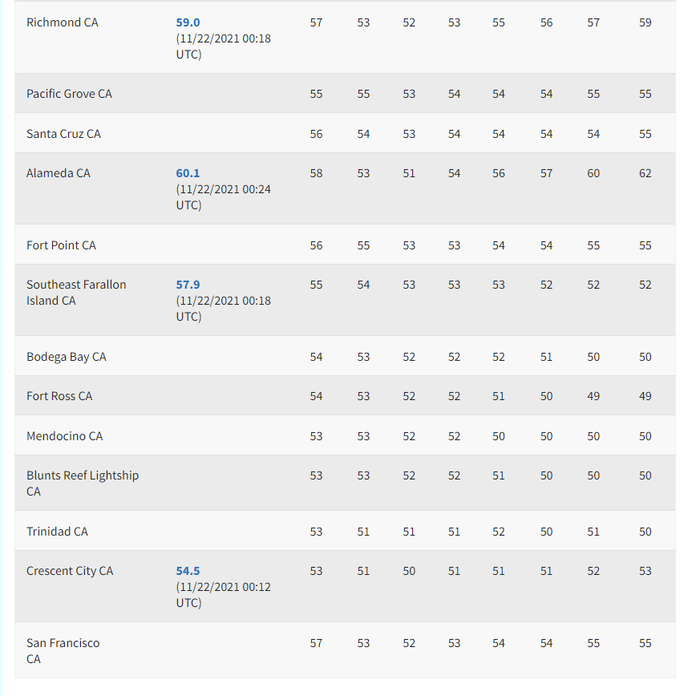Click the Southeast Farallon Island CA name

click(76, 292)
